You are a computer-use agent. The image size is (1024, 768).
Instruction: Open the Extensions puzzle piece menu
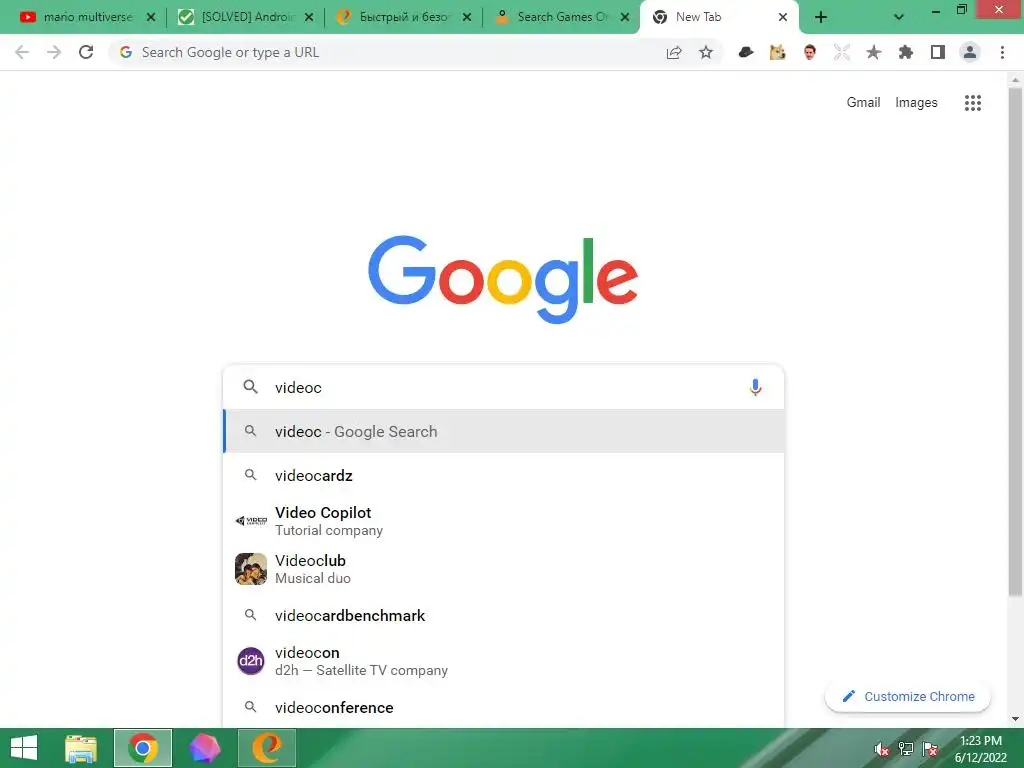[906, 52]
